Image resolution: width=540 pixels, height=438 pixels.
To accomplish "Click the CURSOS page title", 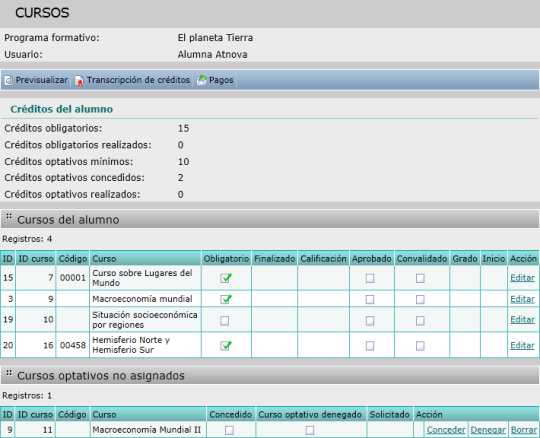I will pyautogui.click(x=42, y=13).
